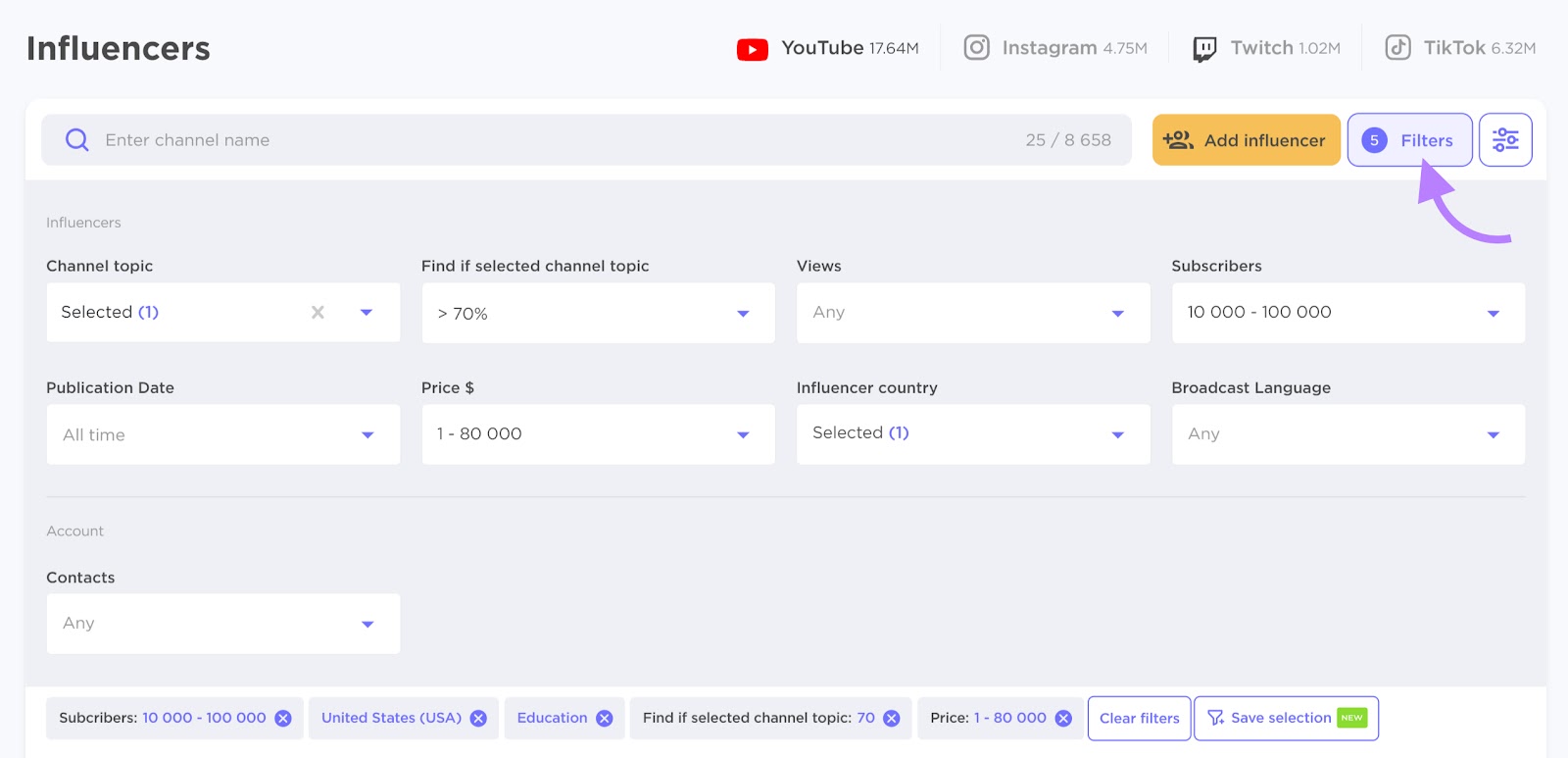Expand the Contacts dropdown

pos(222,624)
